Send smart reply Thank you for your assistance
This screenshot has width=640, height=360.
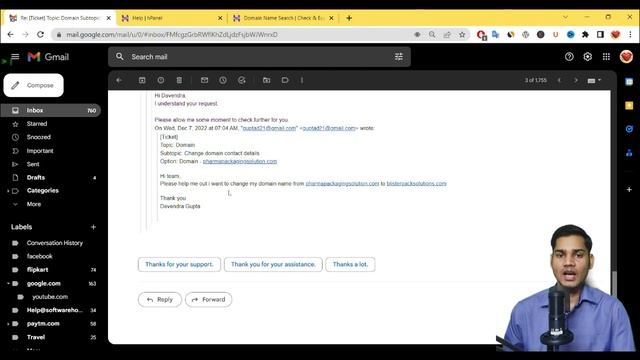273,264
